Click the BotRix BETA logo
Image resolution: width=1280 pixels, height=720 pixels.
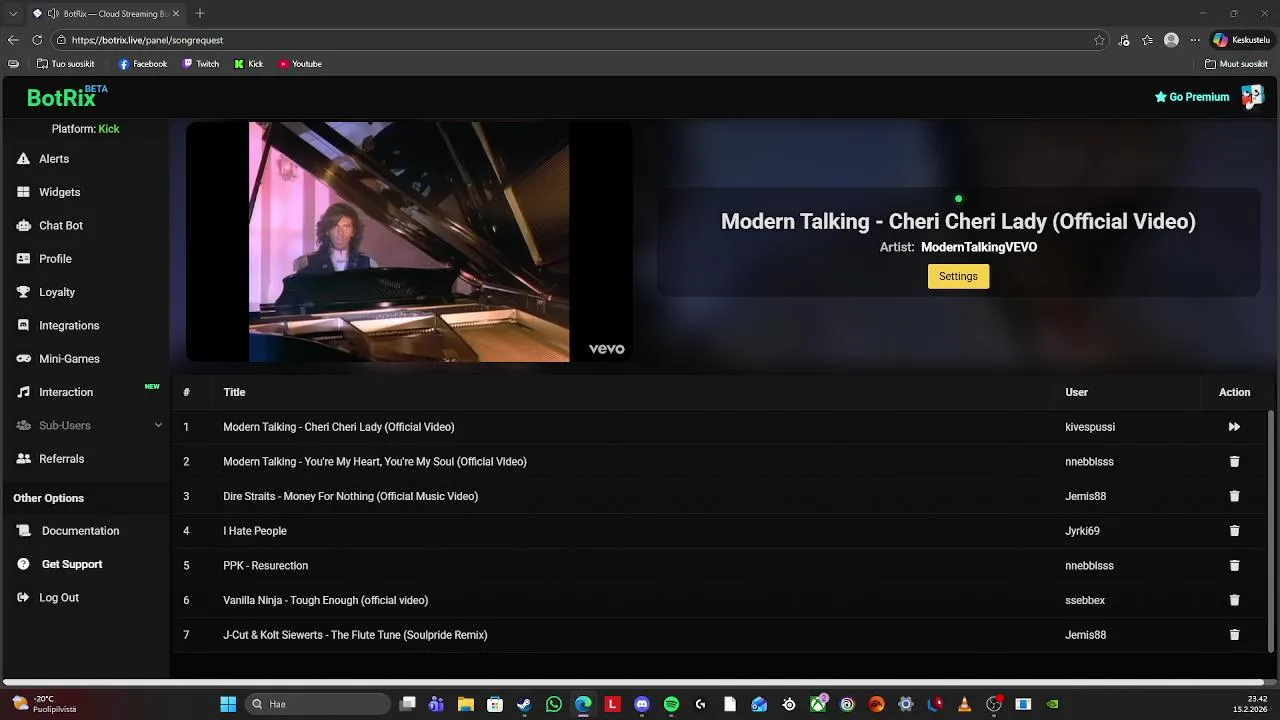pos(66,96)
